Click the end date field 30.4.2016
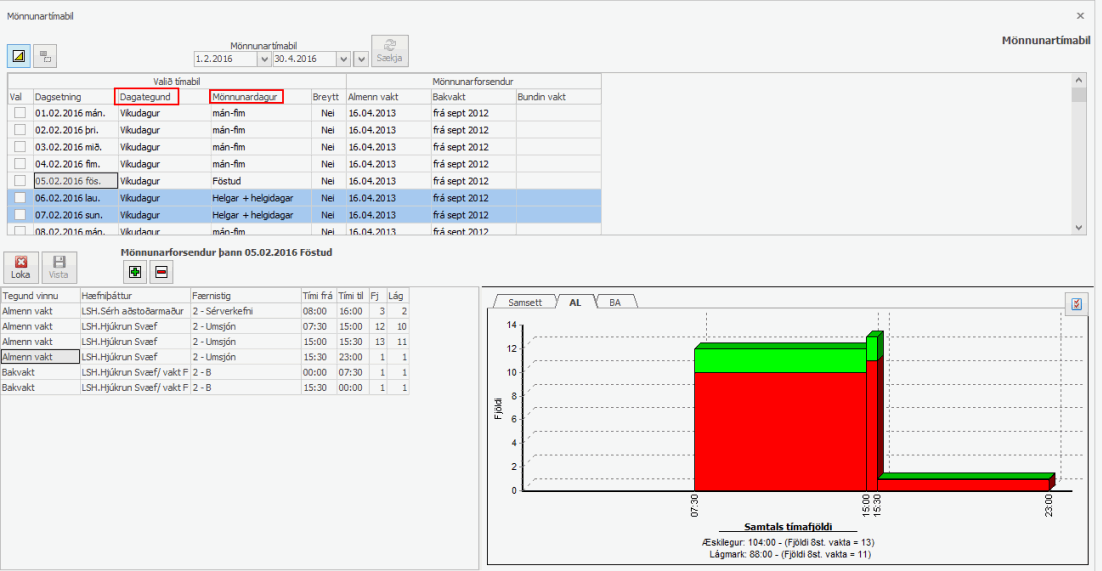This screenshot has width=1102, height=571. (305, 59)
